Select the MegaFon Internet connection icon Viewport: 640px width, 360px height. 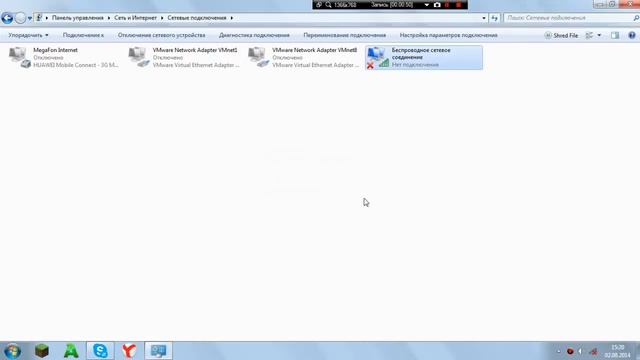(20, 57)
